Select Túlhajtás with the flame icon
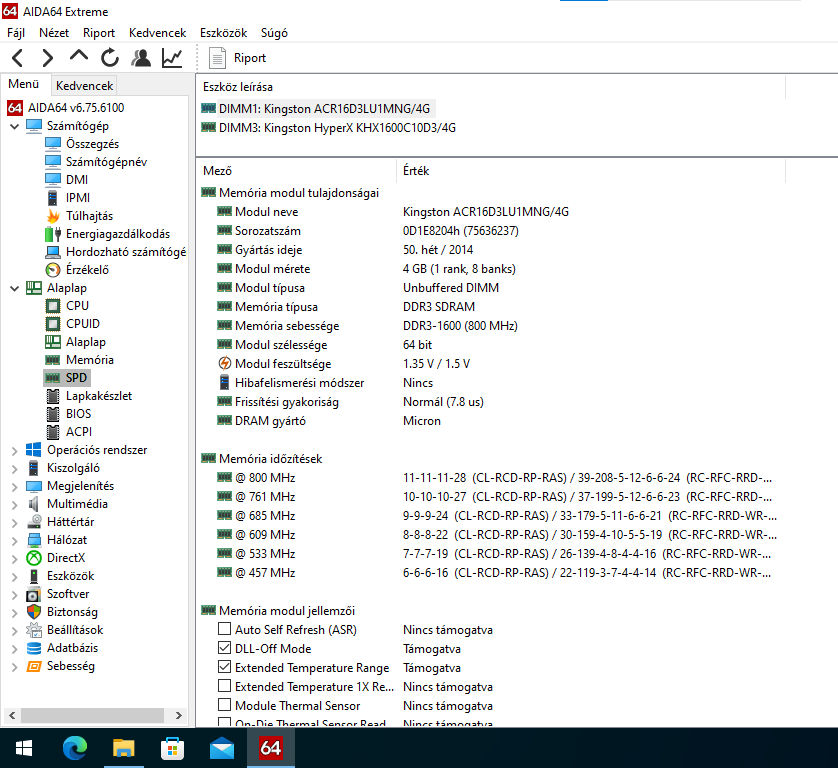 coord(89,216)
